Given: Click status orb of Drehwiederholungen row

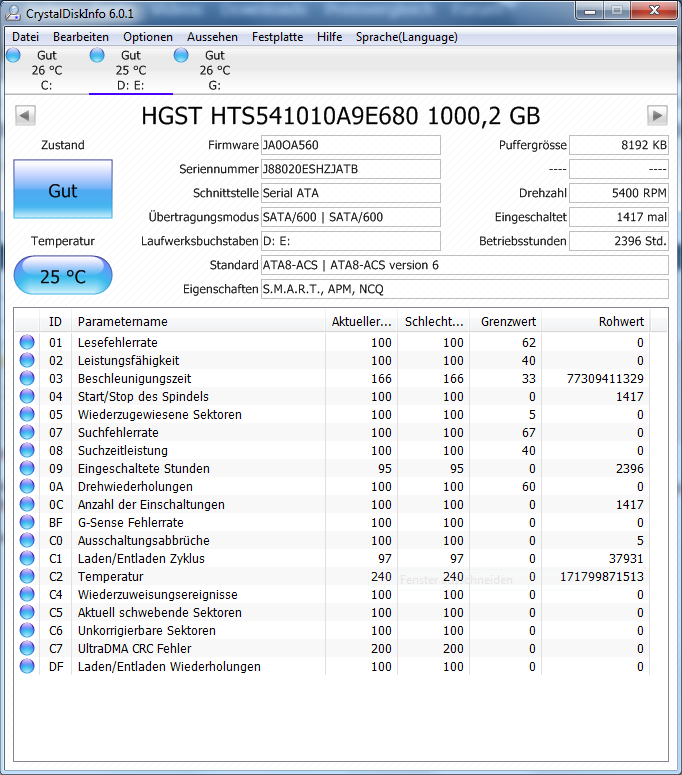Looking at the screenshot, I should (27, 486).
